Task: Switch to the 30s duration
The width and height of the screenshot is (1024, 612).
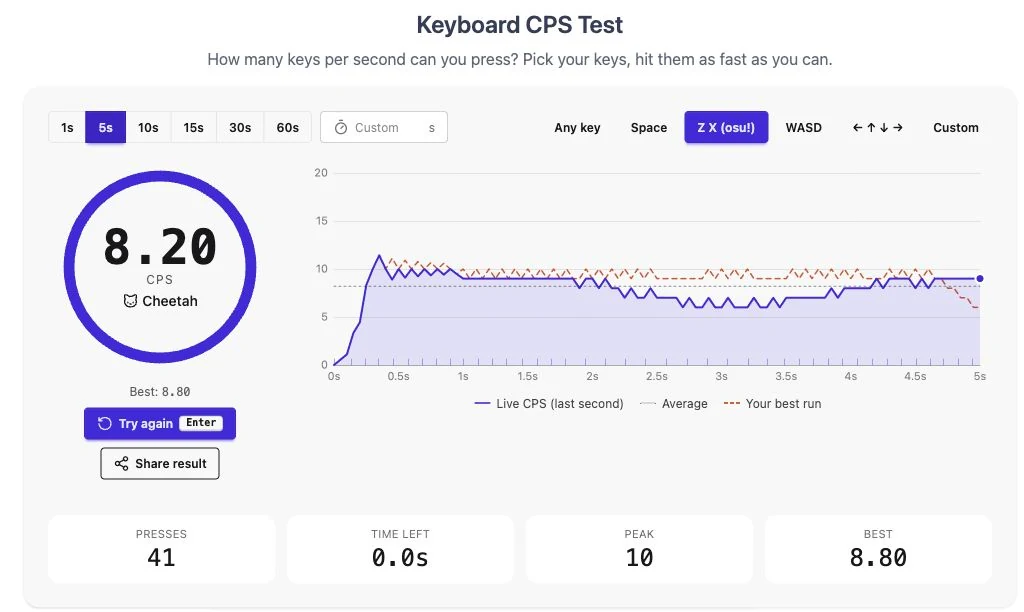Action: (x=240, y=127)
